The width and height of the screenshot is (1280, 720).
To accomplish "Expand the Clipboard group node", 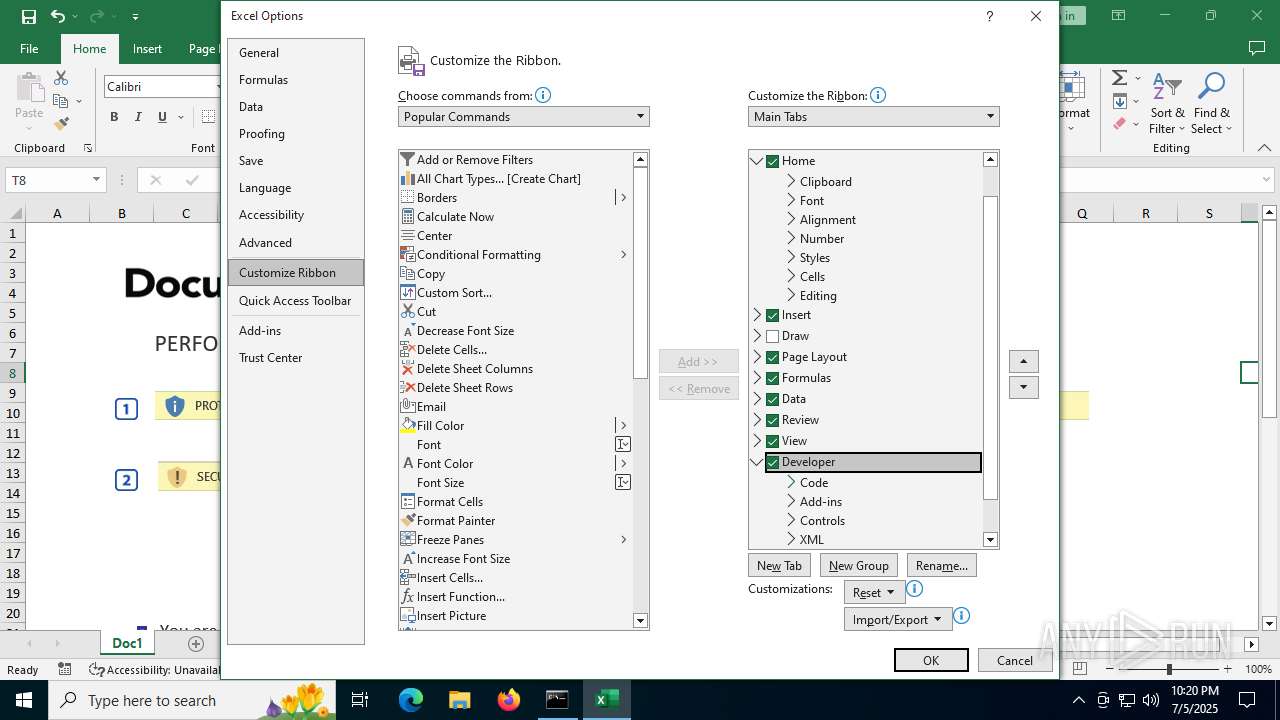I will [x=791, y=182].
